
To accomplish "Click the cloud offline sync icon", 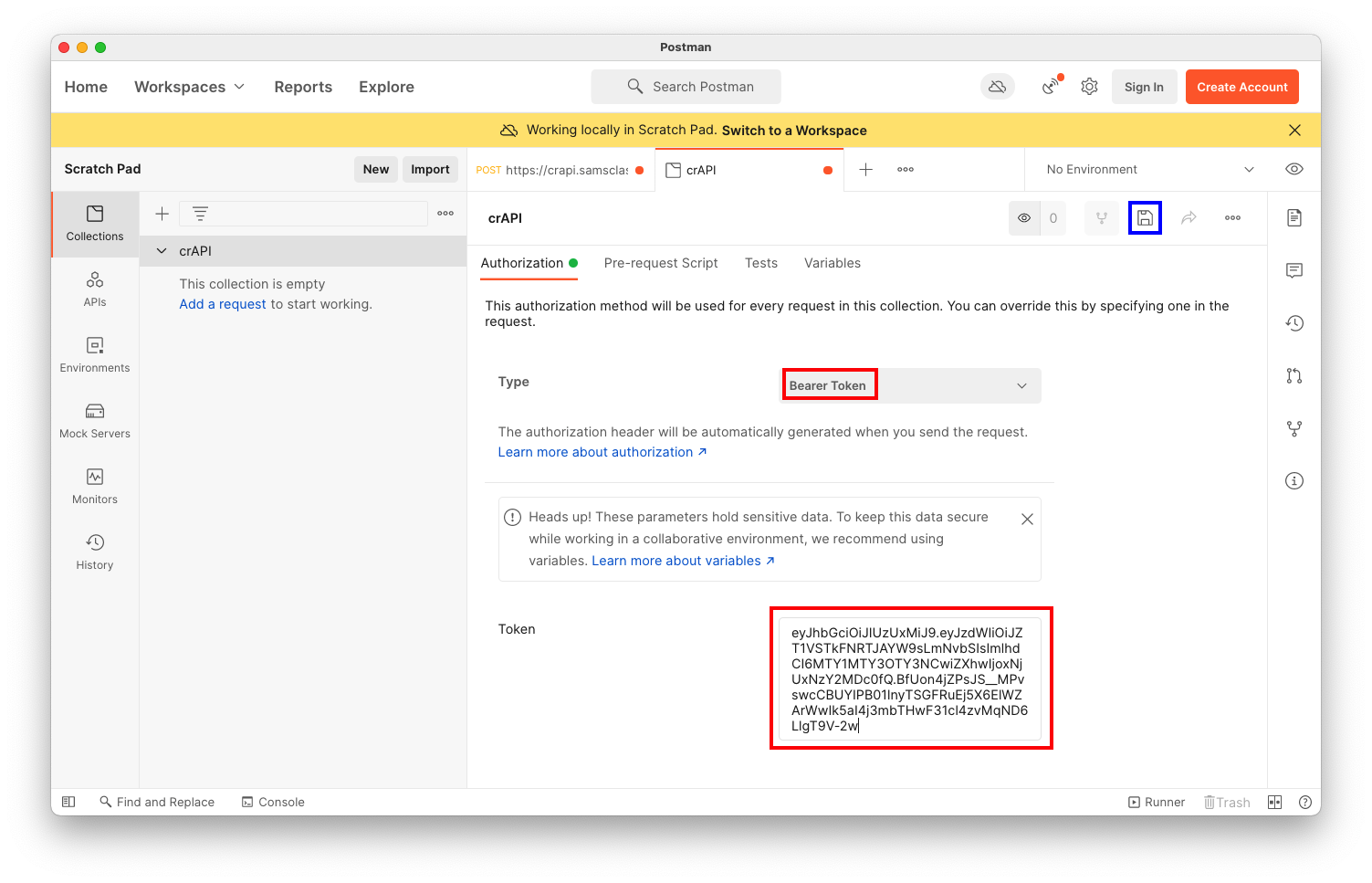I will point(998,87).
